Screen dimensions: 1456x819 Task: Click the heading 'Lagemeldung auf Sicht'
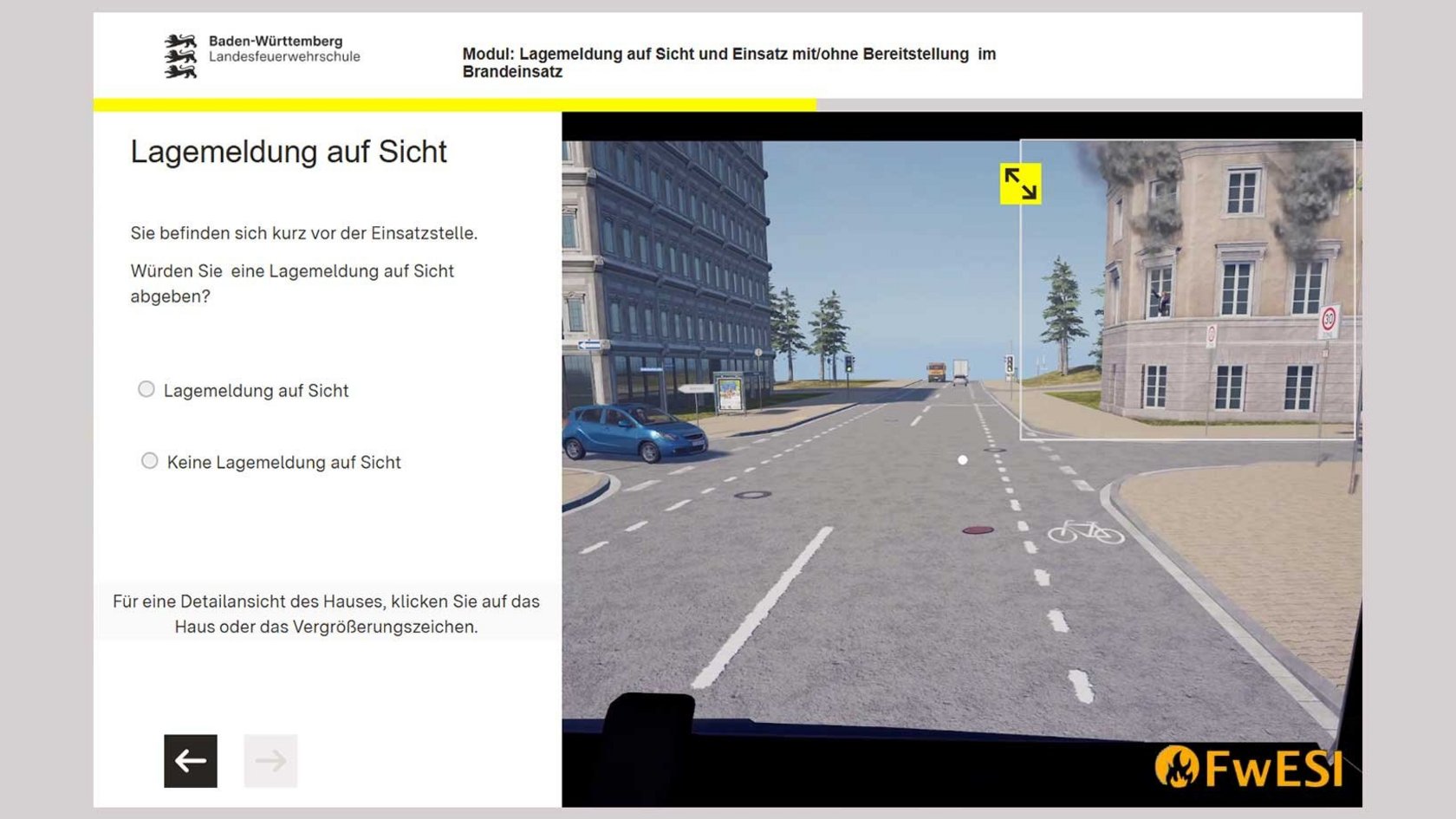pyautogui.click(x=289, y=152)
